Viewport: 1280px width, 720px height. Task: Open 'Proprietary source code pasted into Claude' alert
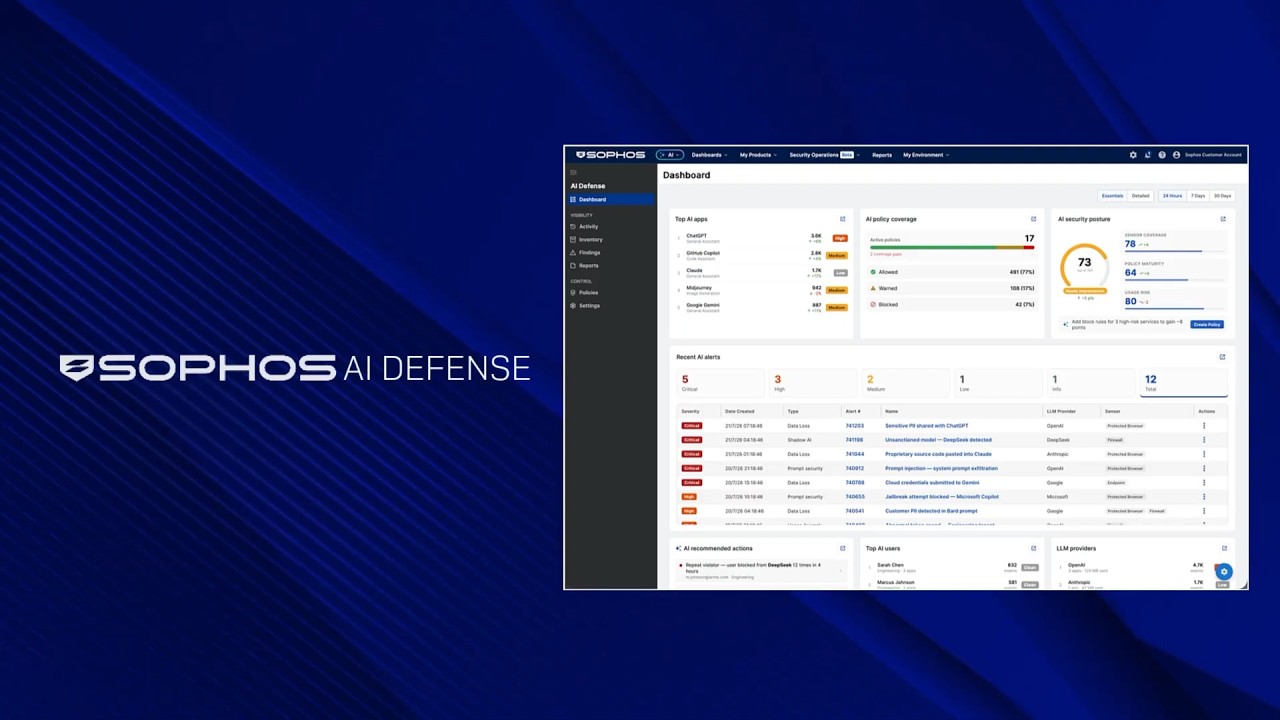(x=938, y=454)
